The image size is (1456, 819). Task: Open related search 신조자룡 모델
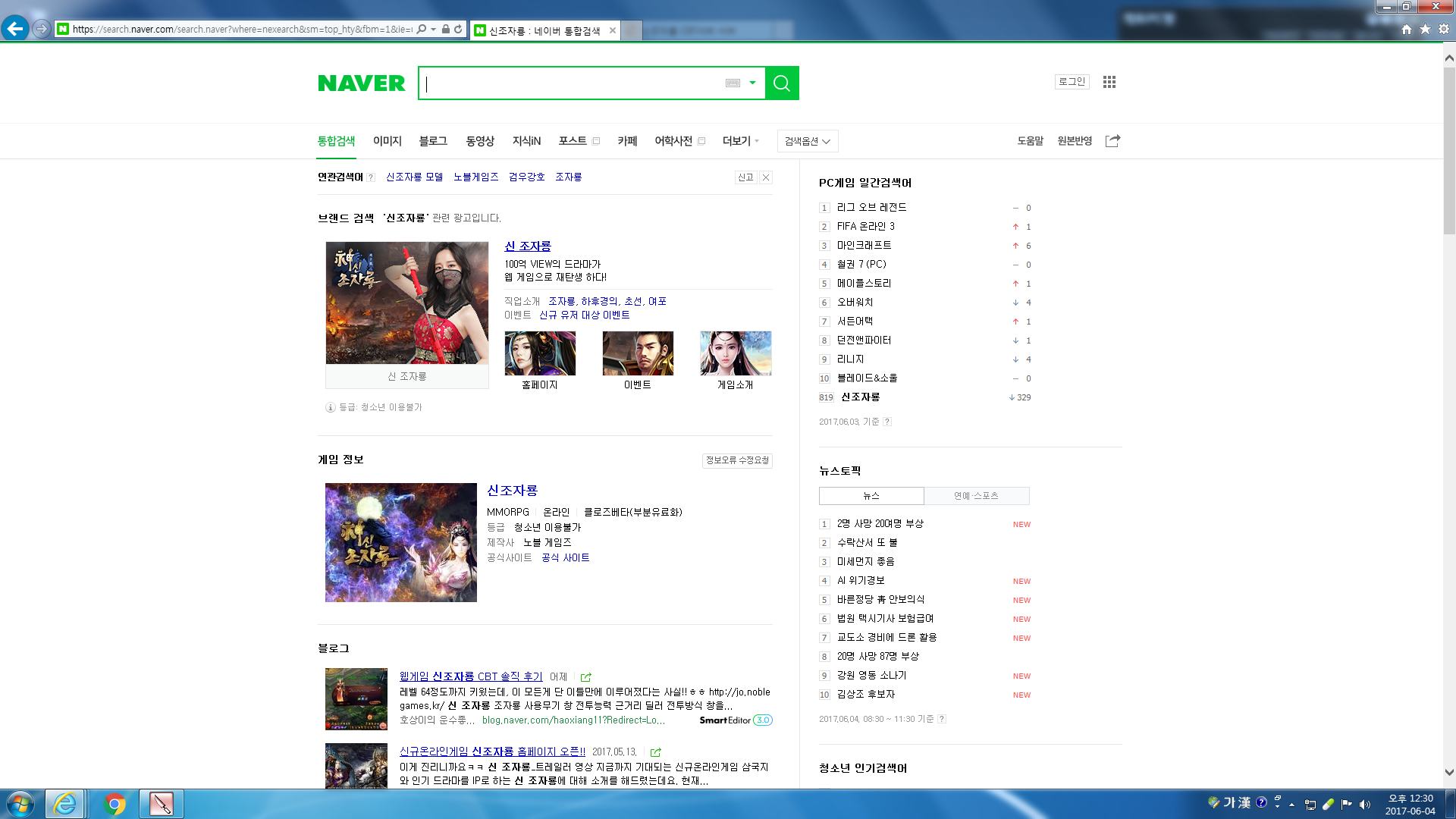[414, 177]
